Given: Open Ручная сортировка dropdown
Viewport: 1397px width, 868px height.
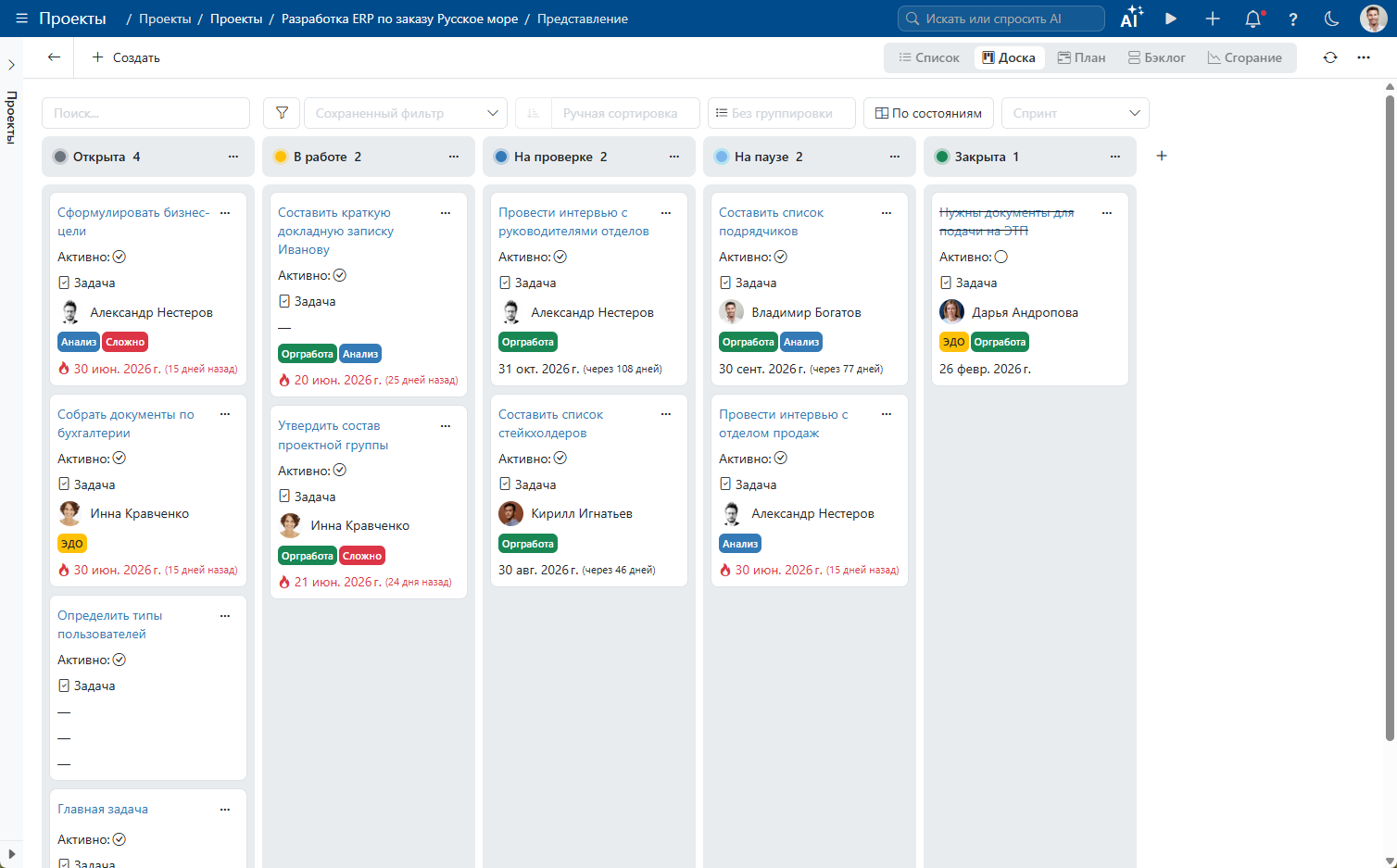Looking at the screenshot, I should click(625, 113).
